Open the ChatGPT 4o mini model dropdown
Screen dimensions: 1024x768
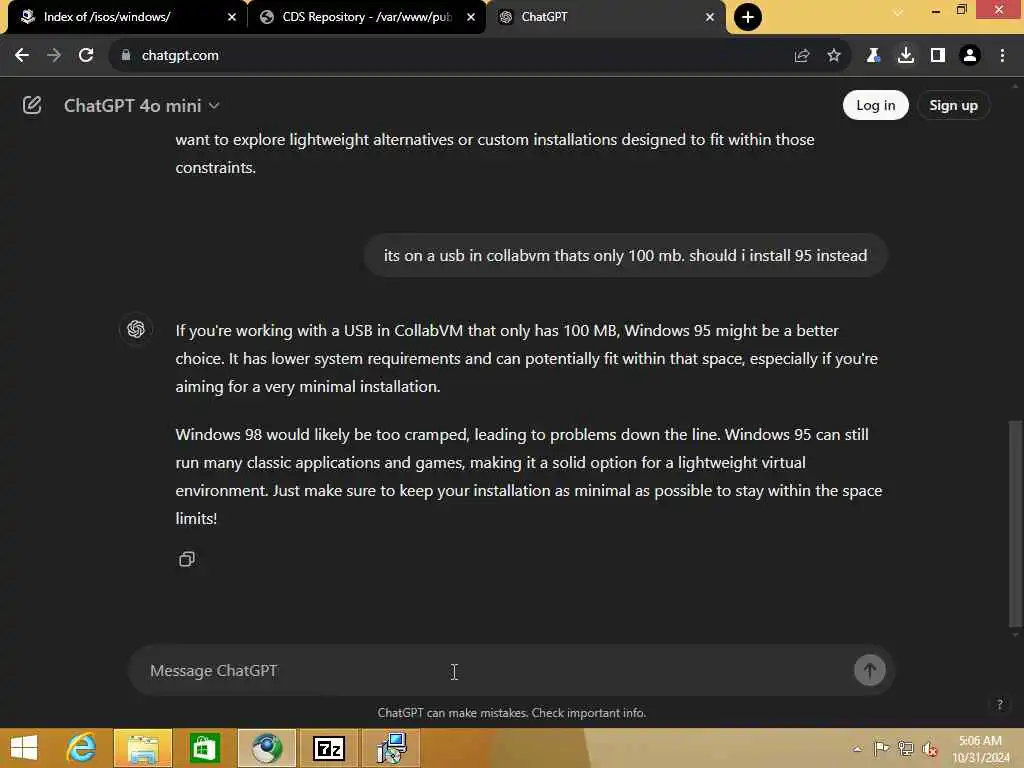[x=142, y=106]
